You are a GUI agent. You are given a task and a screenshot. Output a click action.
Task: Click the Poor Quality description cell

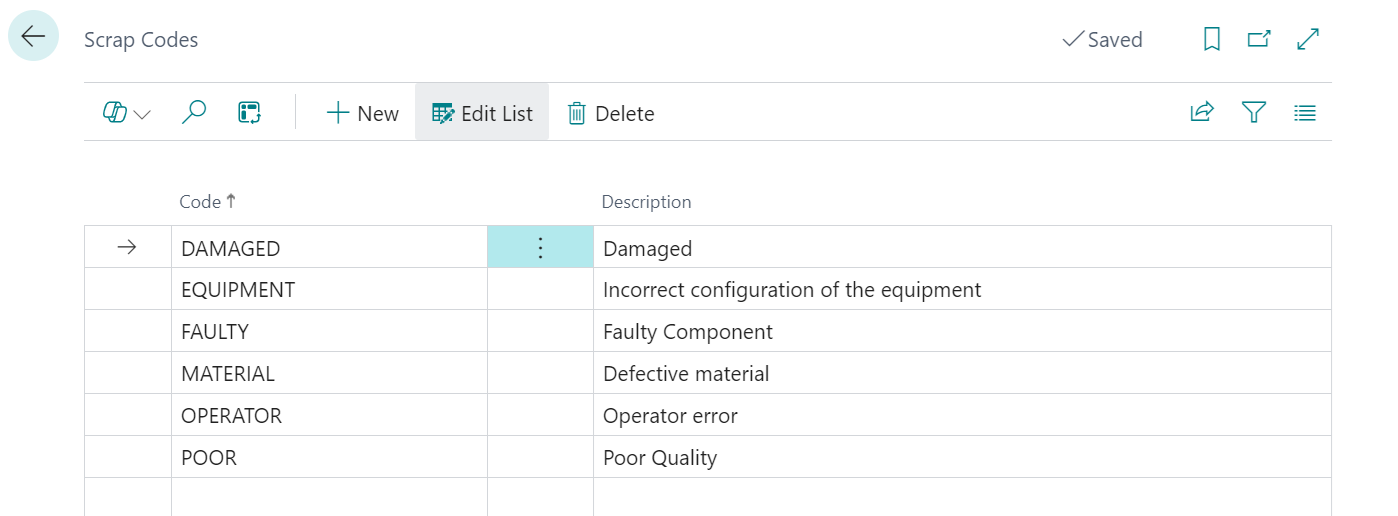pos(660,458)
